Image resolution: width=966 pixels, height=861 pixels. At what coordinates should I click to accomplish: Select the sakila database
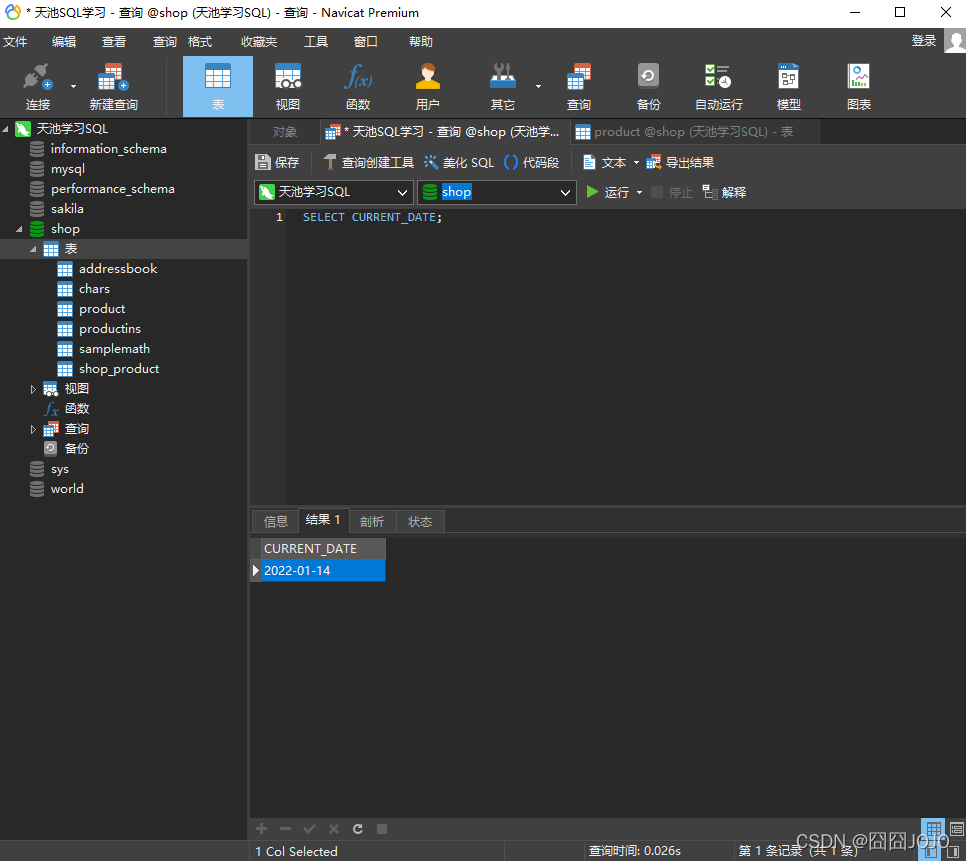pos(67,209)
